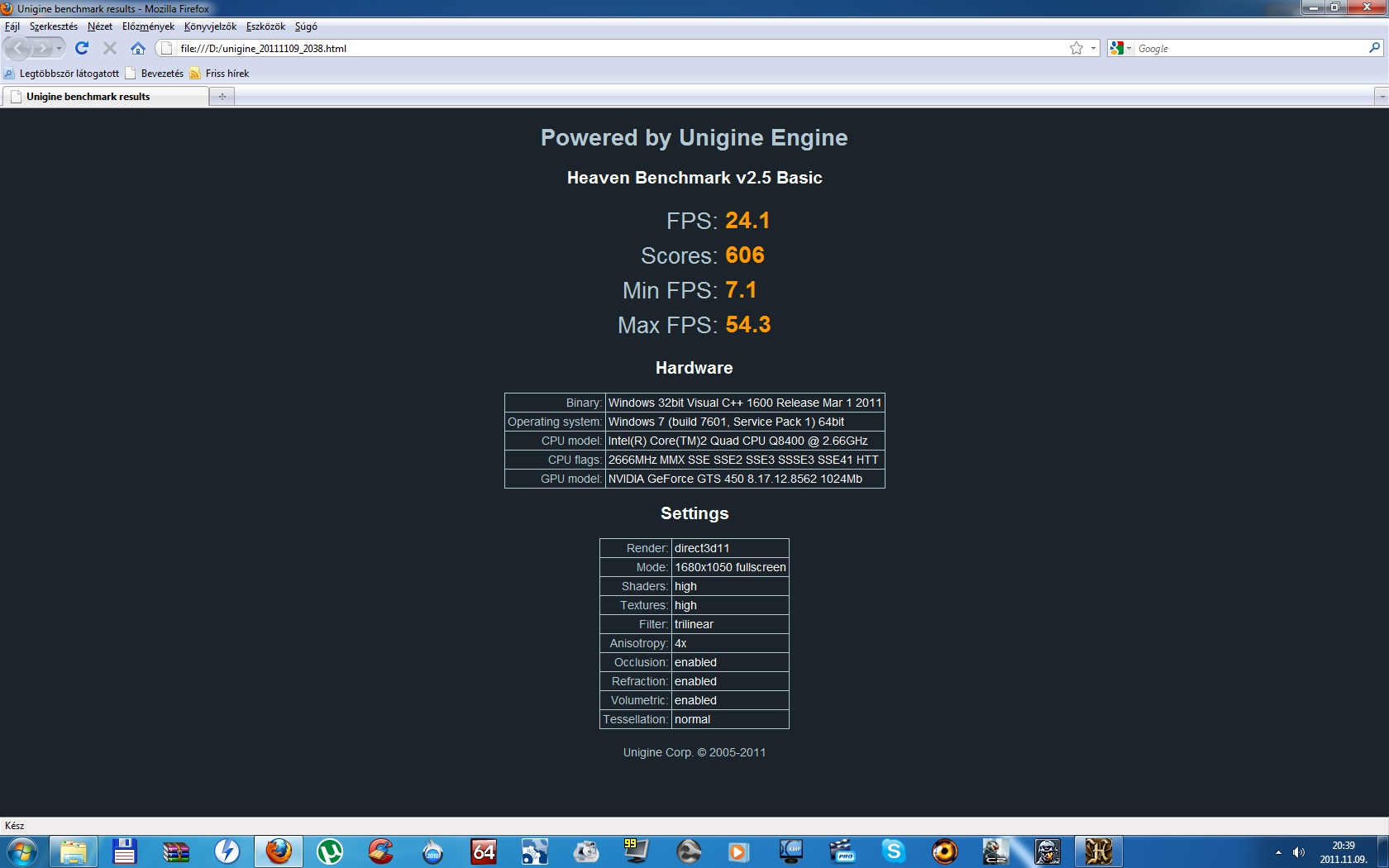Launch the Crysis 2 game icon
Screen dimensions: 1389x868
tap(996, 851)
